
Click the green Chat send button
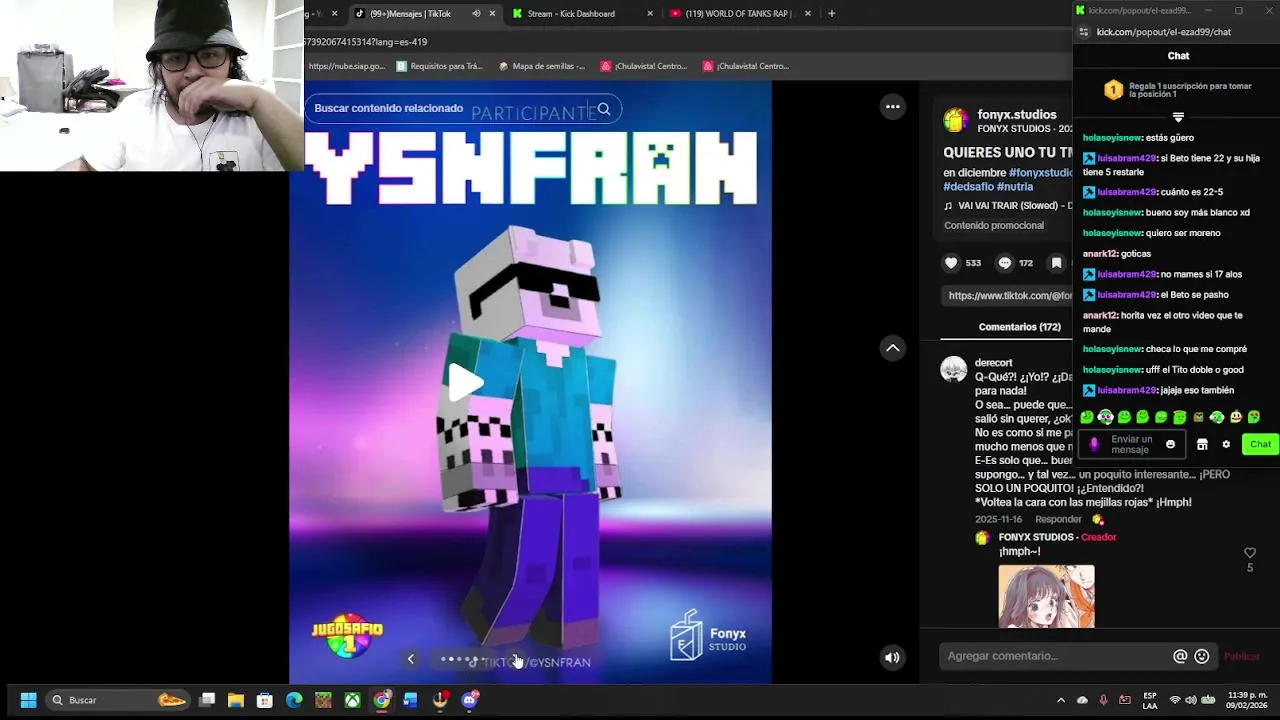(x=1260, y=445)
